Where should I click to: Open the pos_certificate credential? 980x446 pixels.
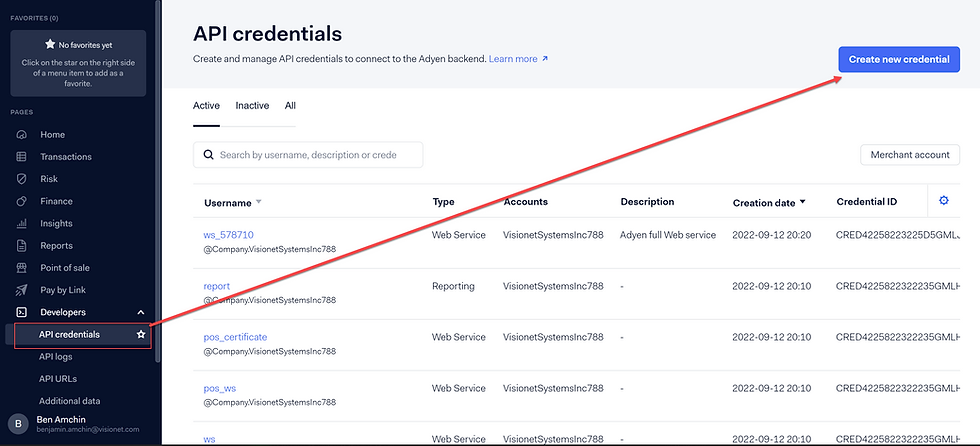[x=235, y=337]
